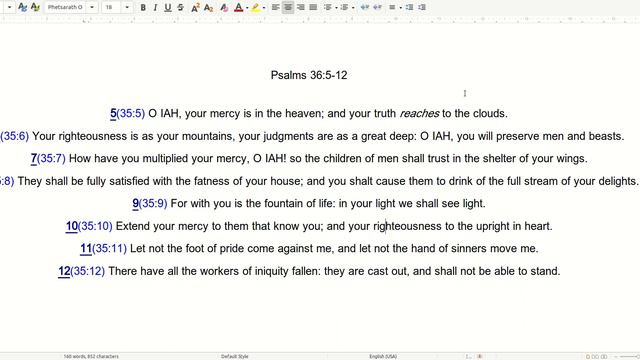Image resolution: width=640 pixels, height=360 pixels.
Task: Toggle numbered list
Action: (344, 7)
